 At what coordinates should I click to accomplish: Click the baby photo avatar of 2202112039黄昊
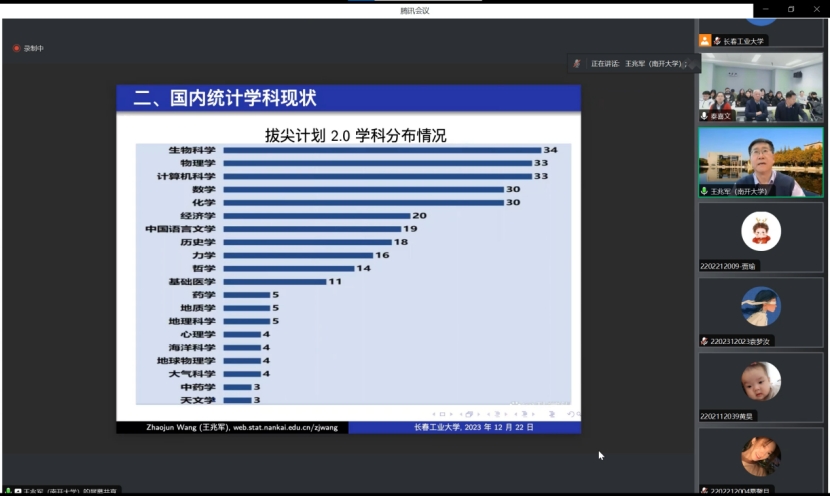pyautogui.click(x=761, y=381)
